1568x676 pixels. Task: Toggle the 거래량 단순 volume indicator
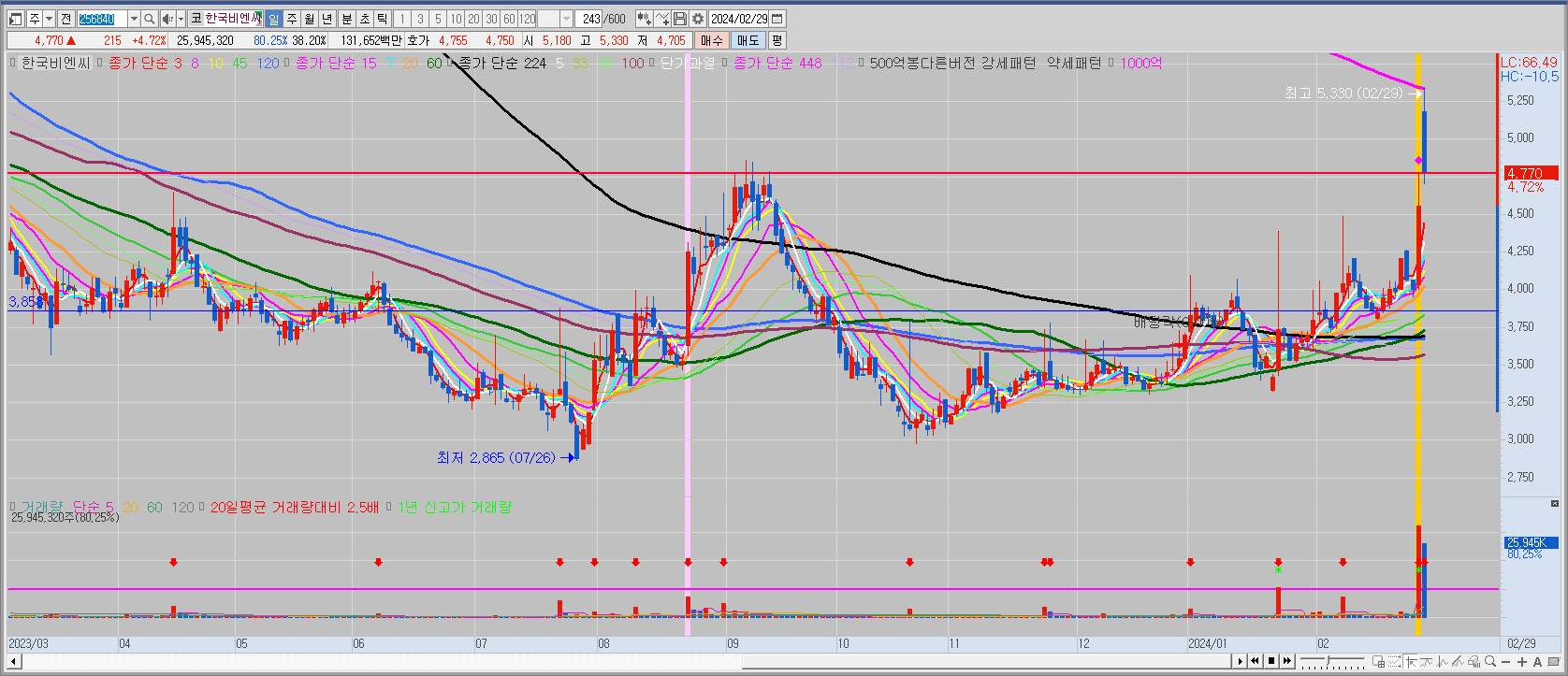(x=13, y=507)
